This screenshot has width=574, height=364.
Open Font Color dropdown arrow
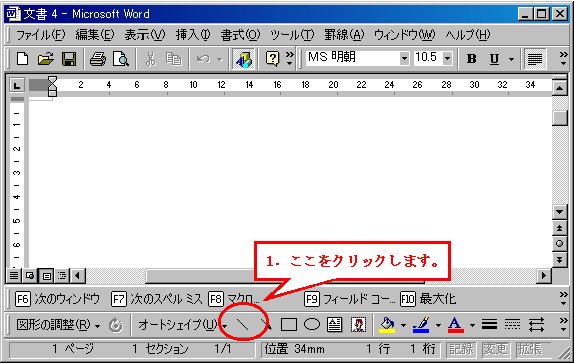[472, 325]
